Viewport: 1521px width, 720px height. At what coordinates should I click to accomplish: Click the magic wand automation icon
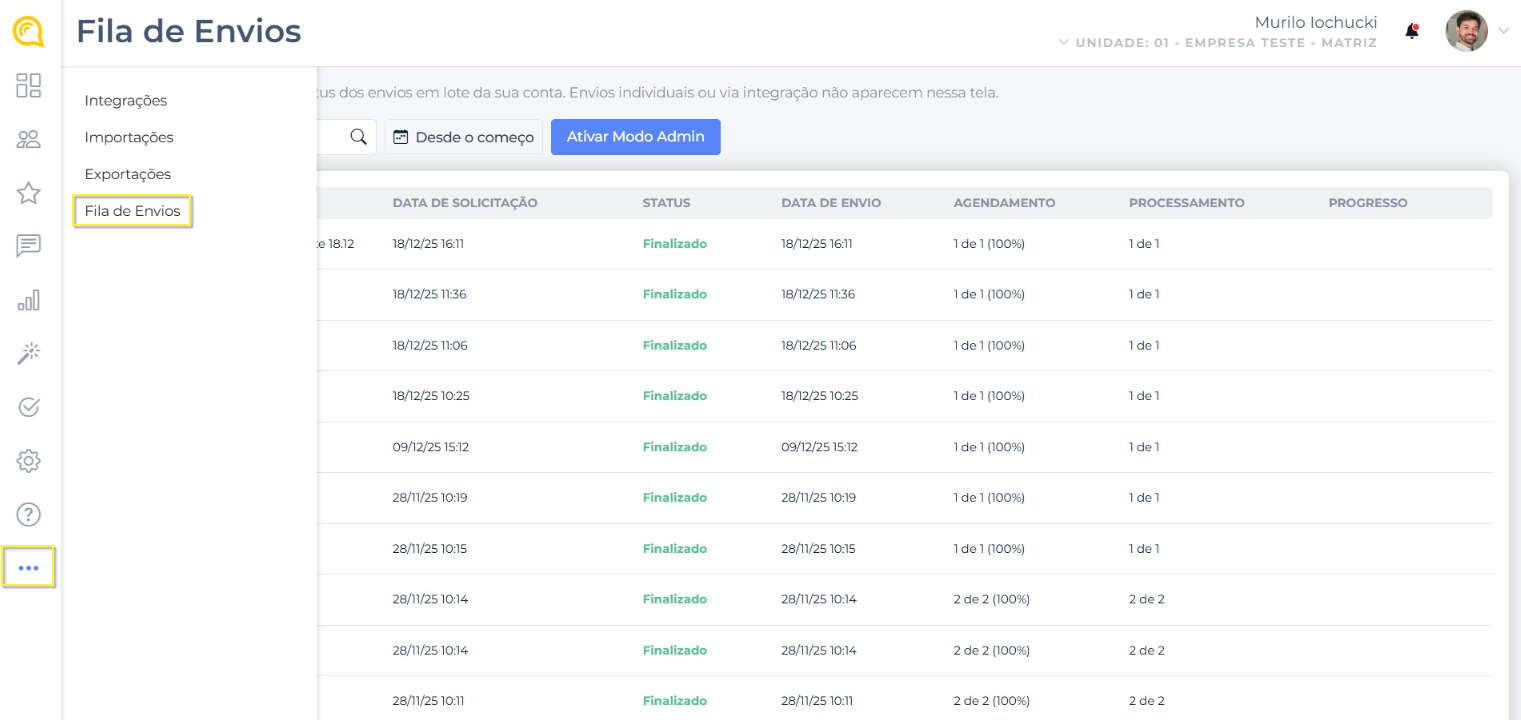click(29, 353)
